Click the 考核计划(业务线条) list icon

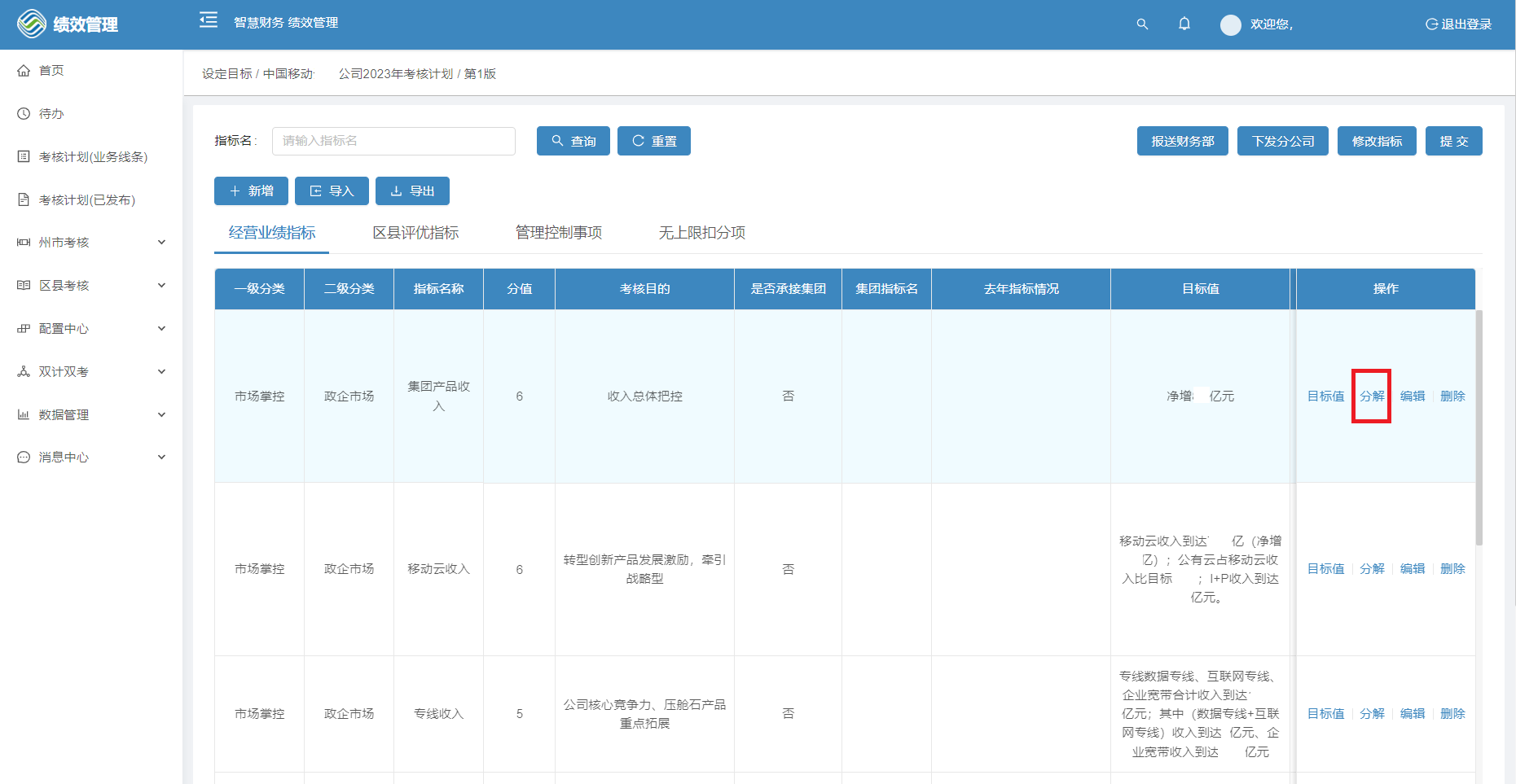(24, 156)
